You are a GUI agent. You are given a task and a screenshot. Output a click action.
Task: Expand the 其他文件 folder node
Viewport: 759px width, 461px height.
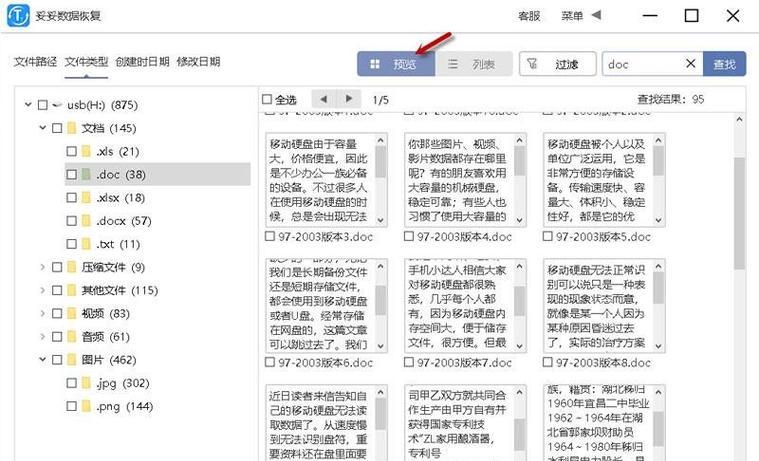click(43, 291)
